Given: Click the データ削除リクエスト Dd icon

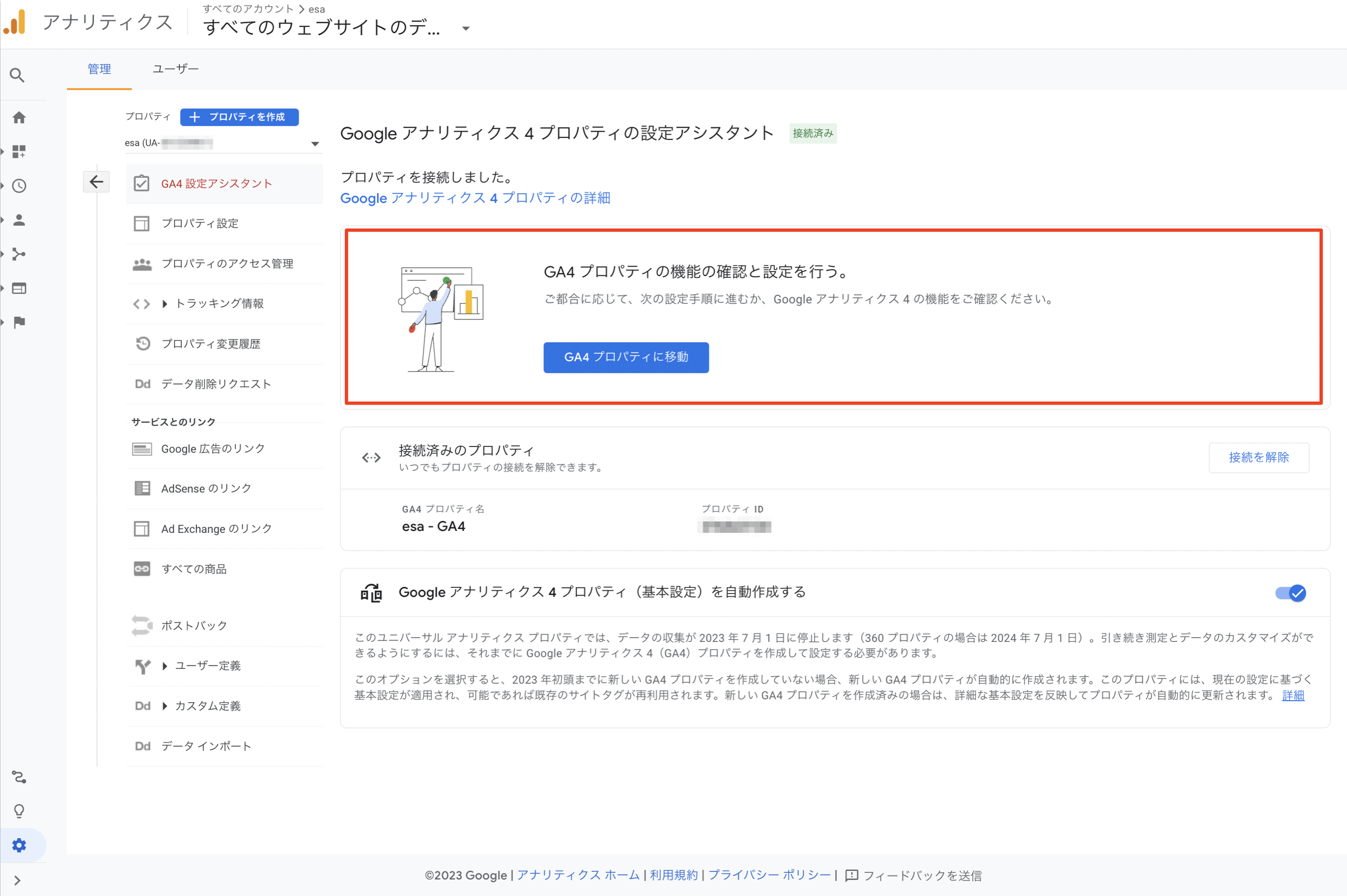Looking at the screenshot, I should [142, 384].
